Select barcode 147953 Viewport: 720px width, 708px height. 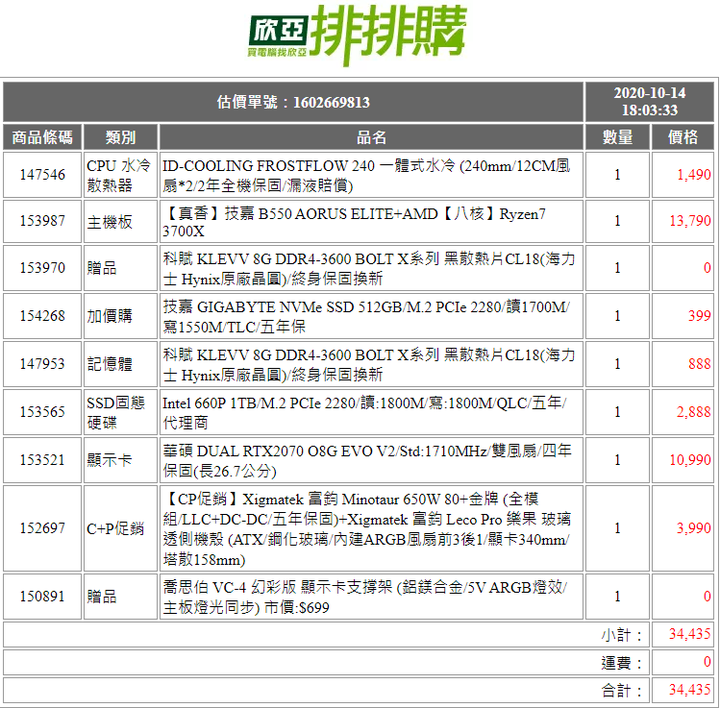click(42, 364)
